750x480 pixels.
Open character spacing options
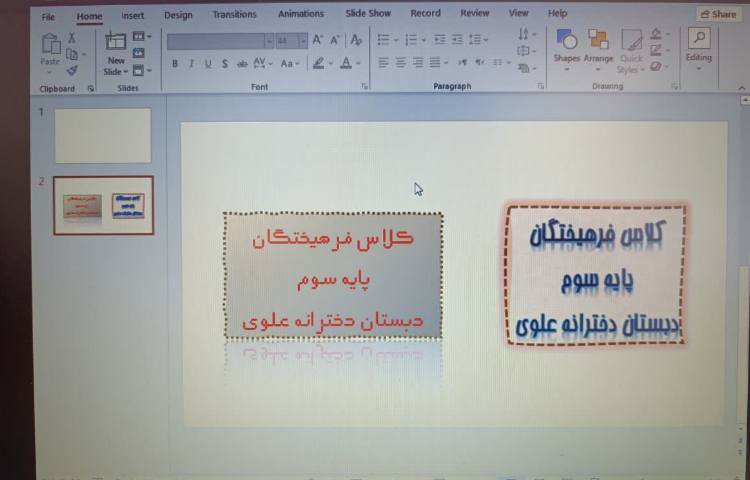263,63
